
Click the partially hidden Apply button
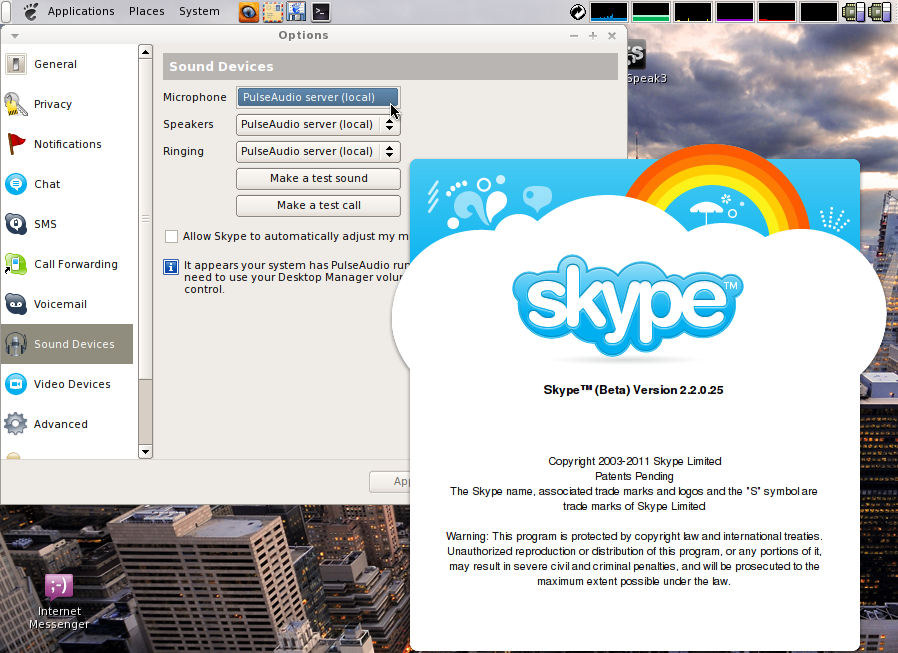[x=389, y=482]
